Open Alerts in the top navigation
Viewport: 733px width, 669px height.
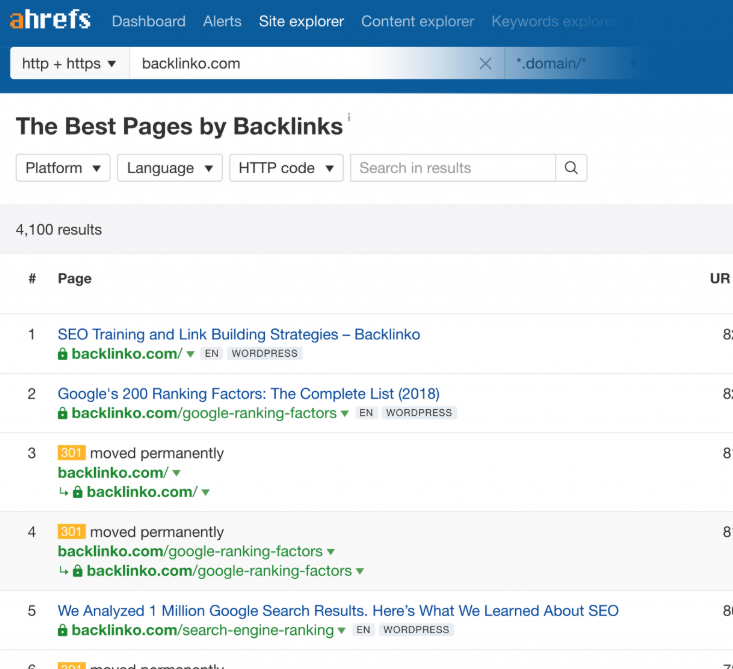[x=222, y=21]
